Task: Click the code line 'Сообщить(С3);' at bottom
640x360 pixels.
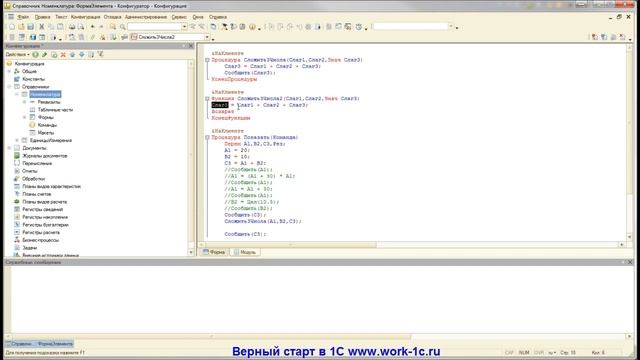Action: pos(245,234)
